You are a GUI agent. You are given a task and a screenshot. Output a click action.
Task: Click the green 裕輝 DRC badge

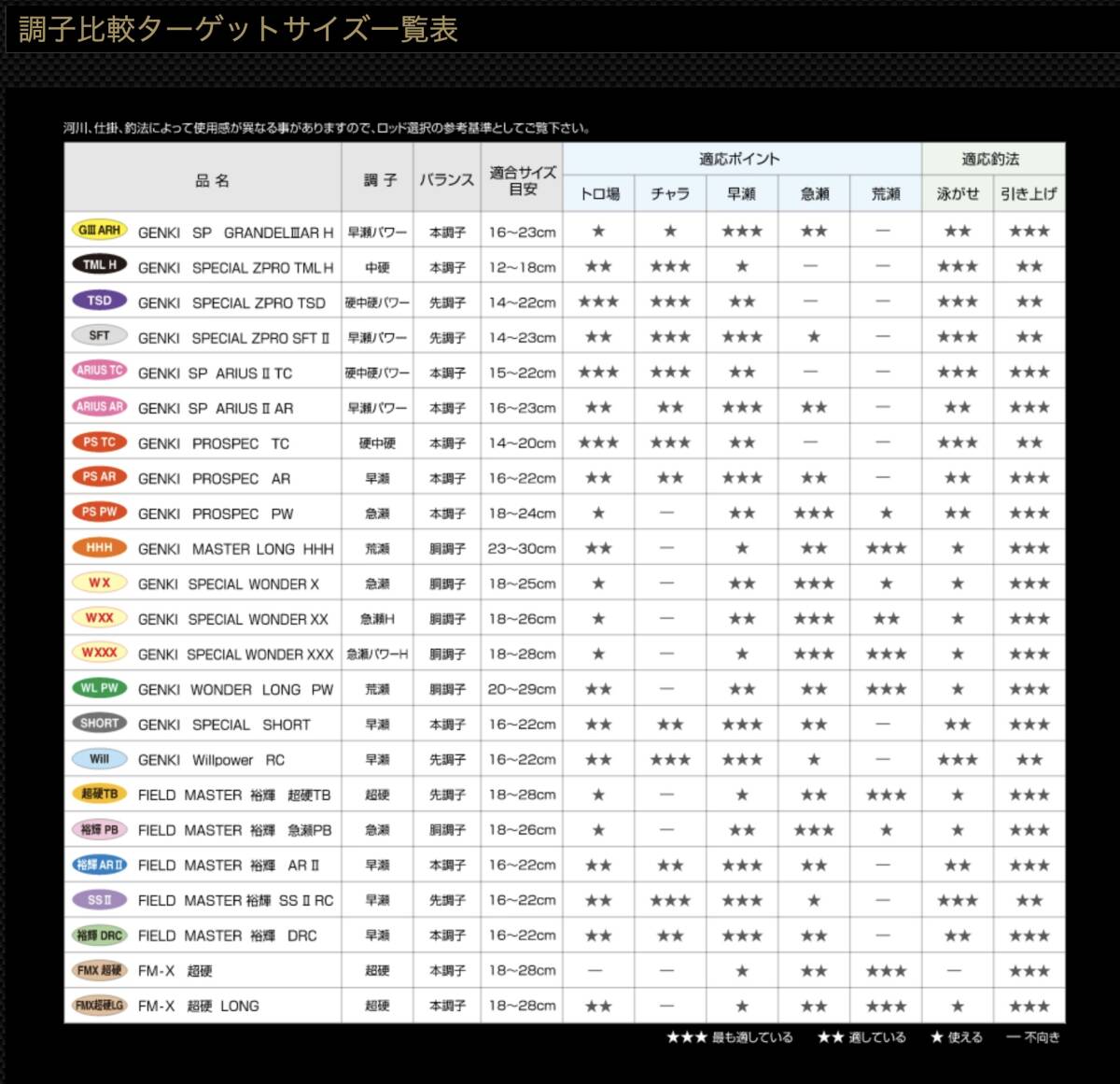point(100,935)
